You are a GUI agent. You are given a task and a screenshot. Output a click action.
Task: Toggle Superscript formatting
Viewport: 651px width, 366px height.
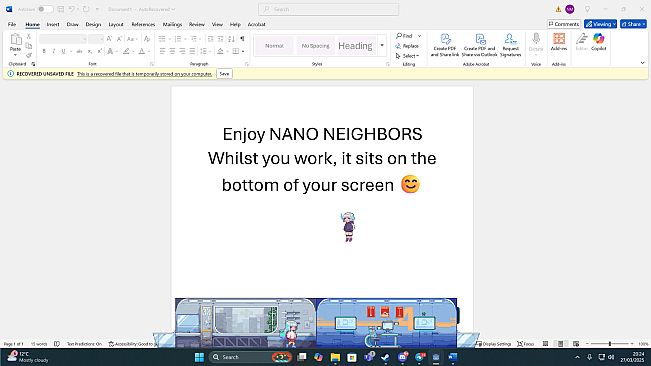click(x=100, y=51)
